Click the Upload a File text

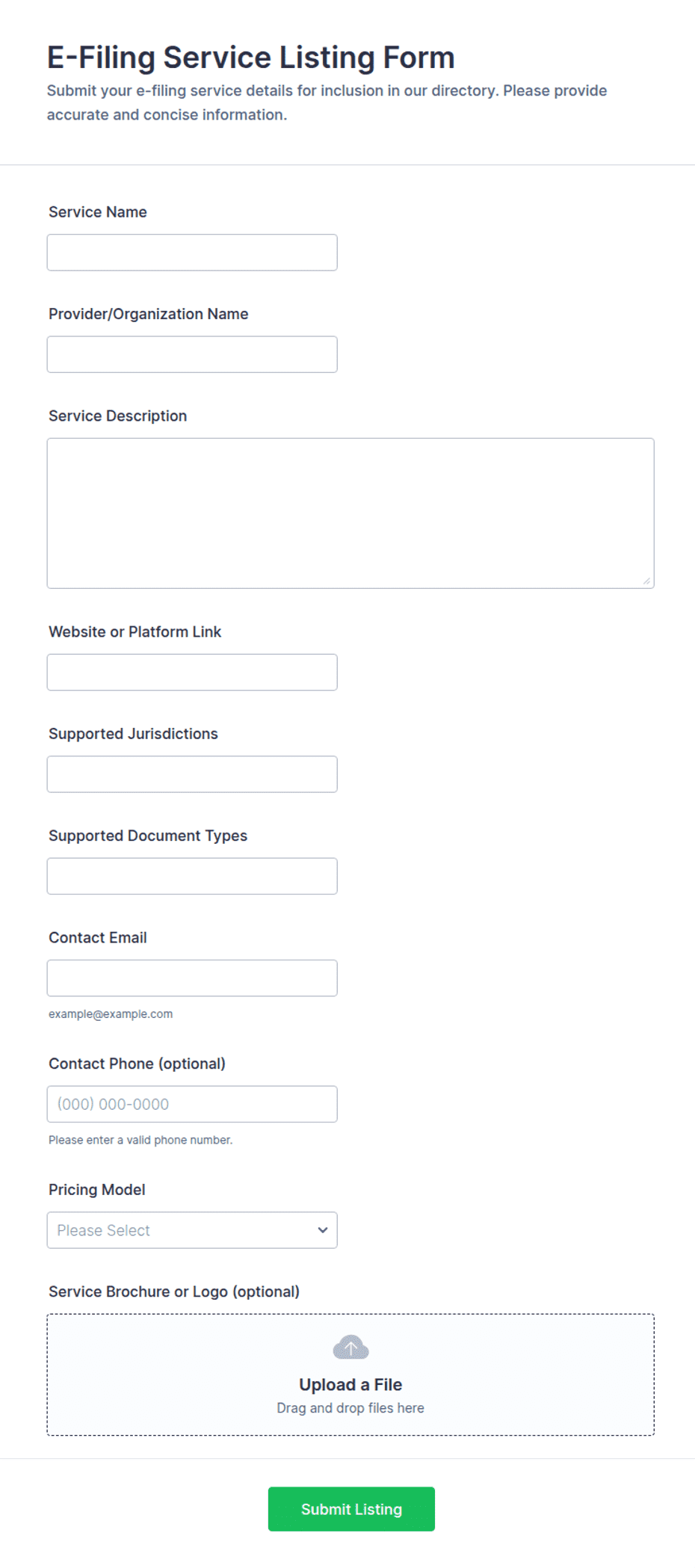pos(350,1385)
